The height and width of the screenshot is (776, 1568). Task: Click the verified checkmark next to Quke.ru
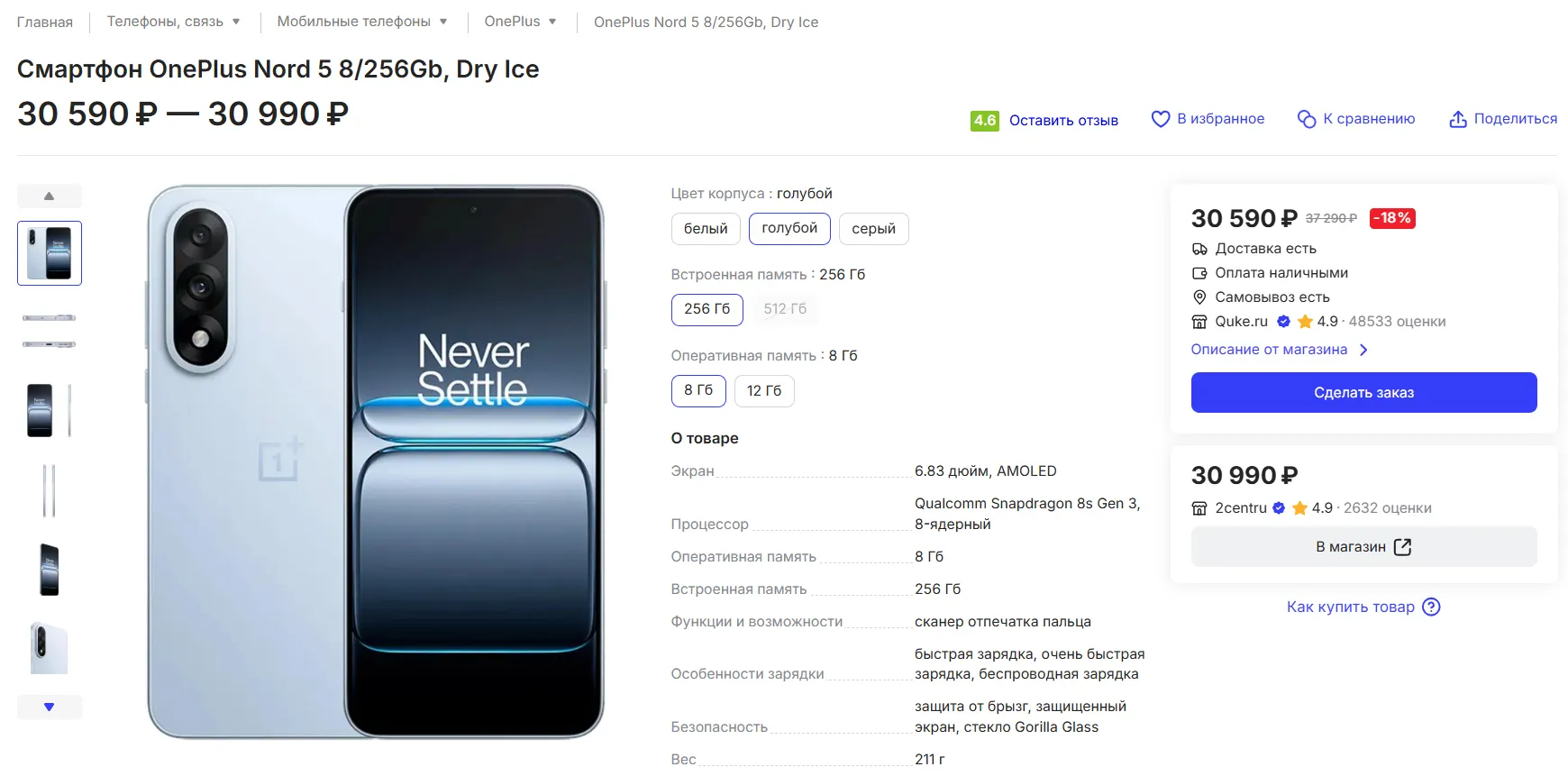(x=1283, y=322)
